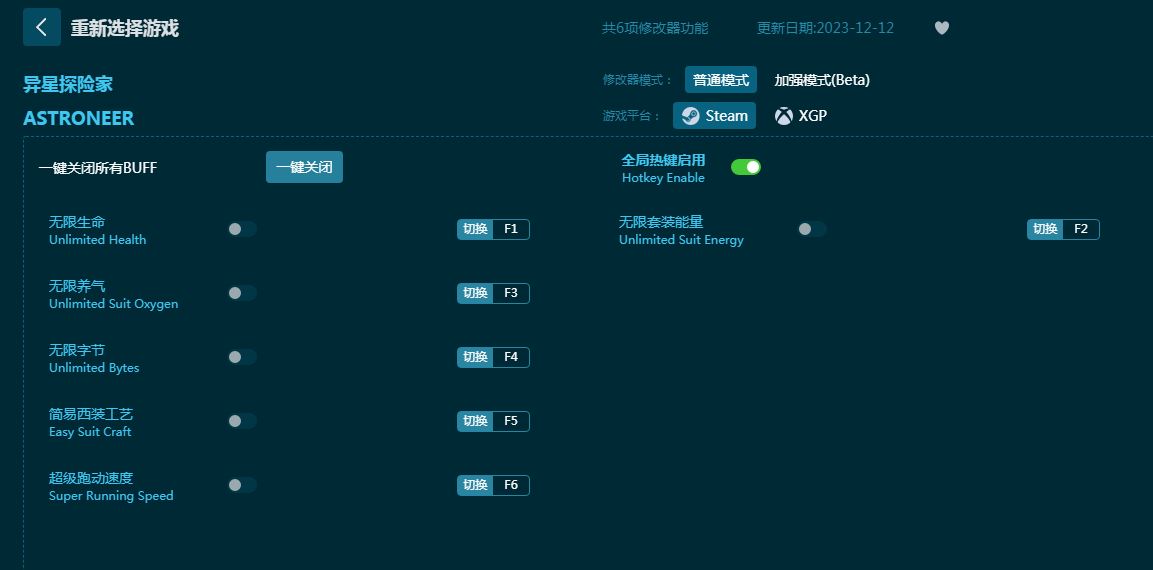The image size is (1153, 570).
Task: Click the ASTRONEER game title
Action: 79,118
